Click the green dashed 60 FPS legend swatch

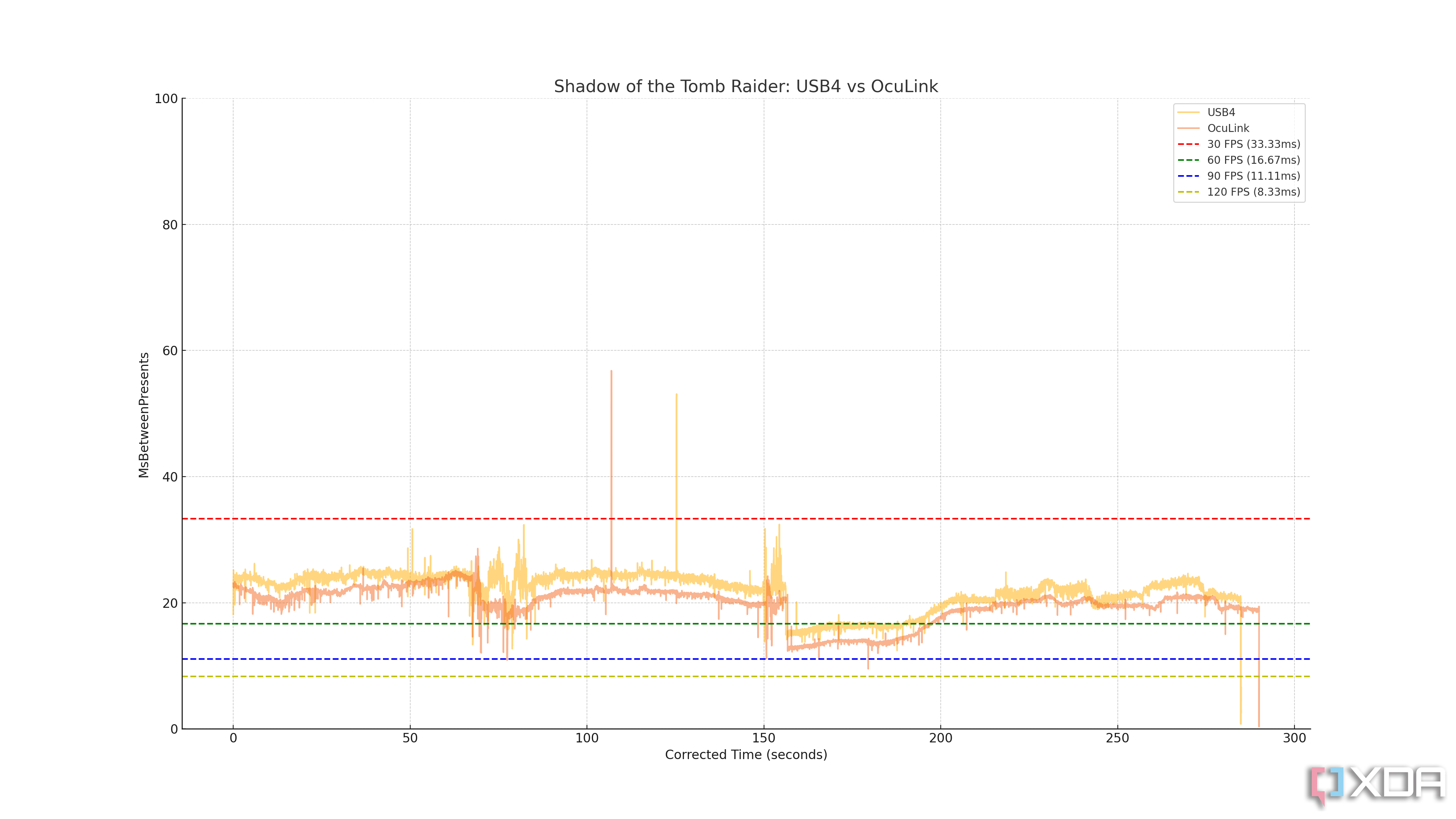tap(1189, 160)
